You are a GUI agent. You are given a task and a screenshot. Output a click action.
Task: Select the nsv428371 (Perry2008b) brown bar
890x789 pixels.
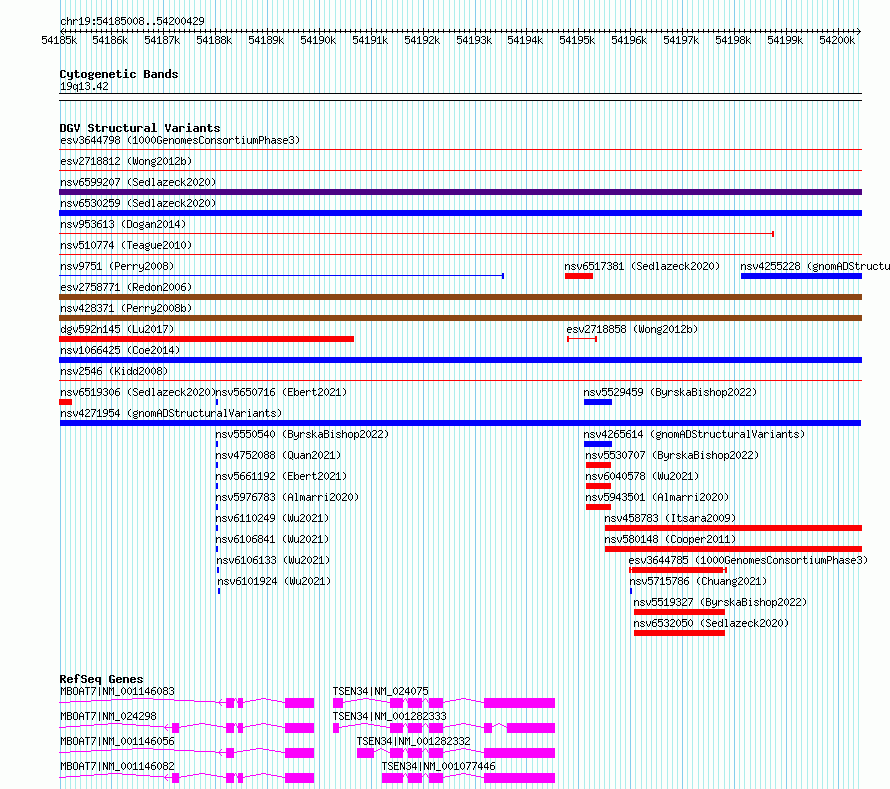(x=460, y=318)
